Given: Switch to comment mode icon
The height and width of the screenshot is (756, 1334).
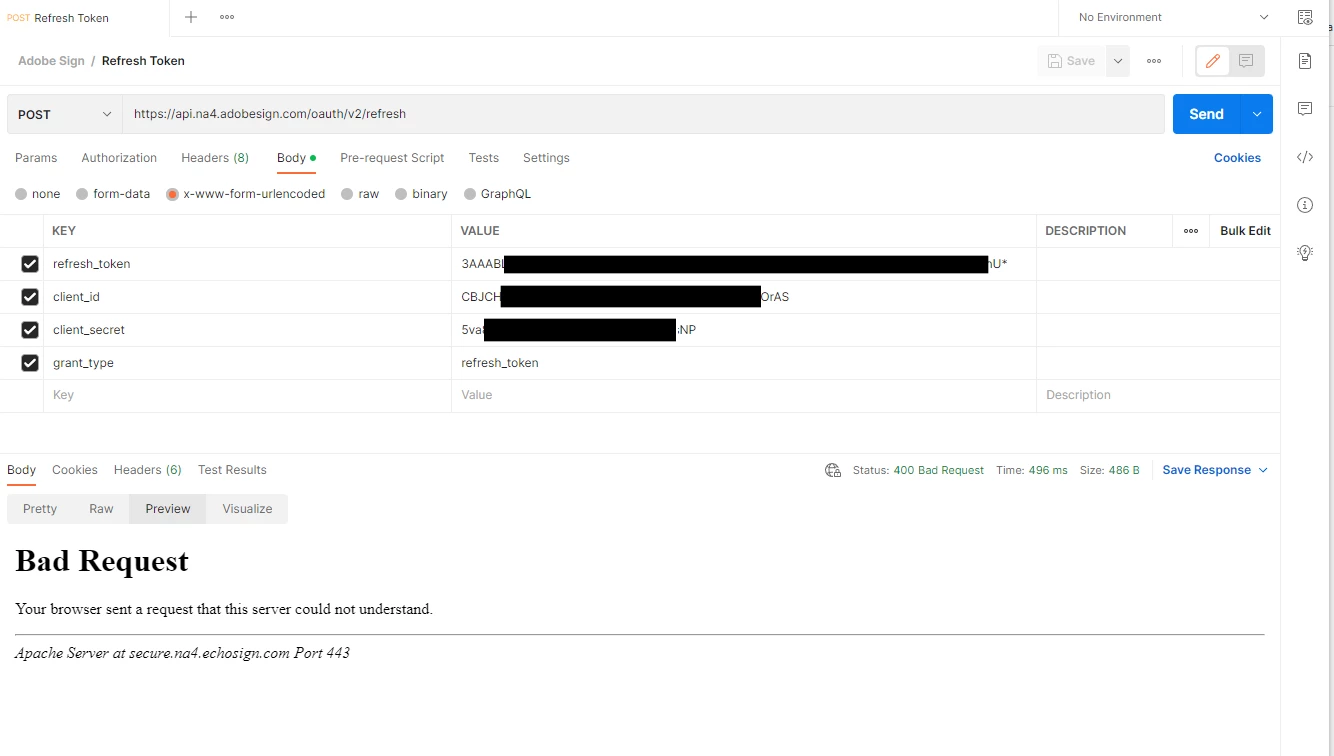Looking at the screenshot, I should pos(1246,61).
